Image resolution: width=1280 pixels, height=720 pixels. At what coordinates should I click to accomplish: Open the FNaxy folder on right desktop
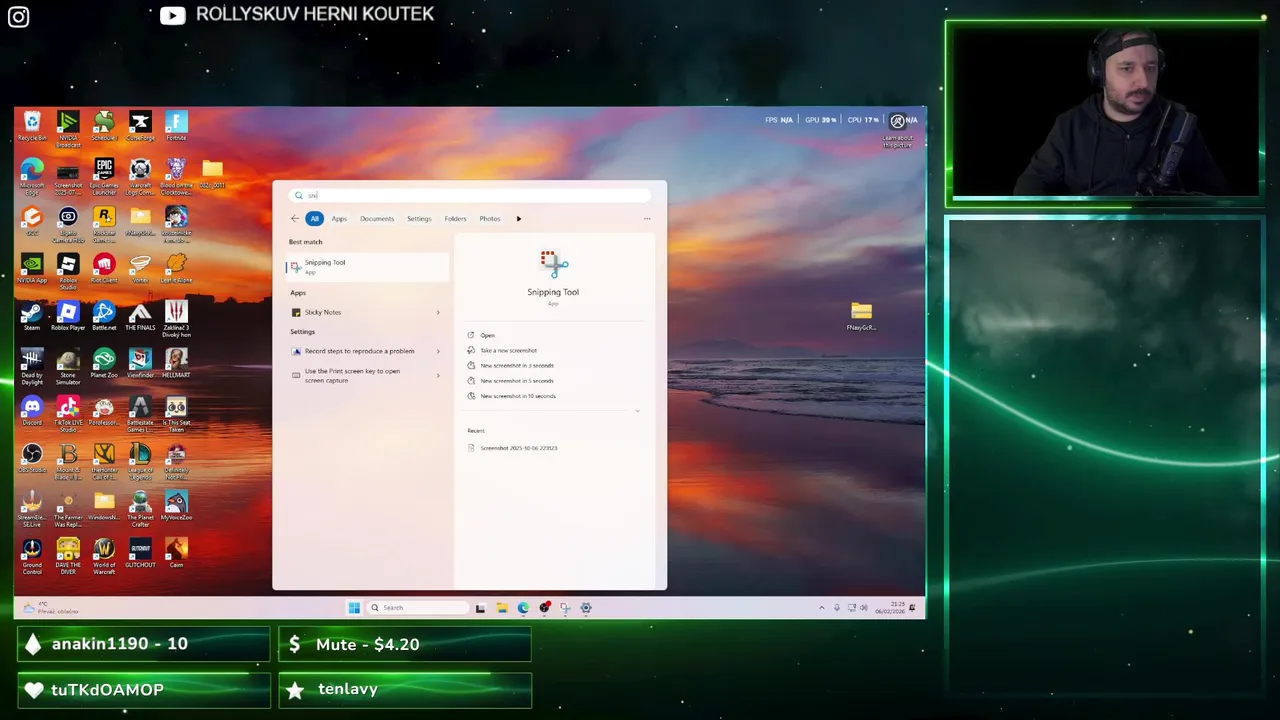pyautogui.click(x=861, y=316)
